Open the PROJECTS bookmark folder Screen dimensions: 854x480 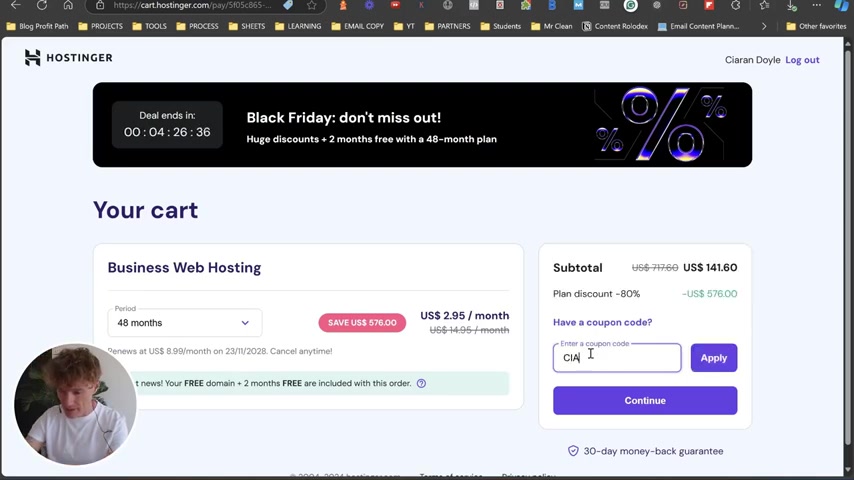[100, 26]
